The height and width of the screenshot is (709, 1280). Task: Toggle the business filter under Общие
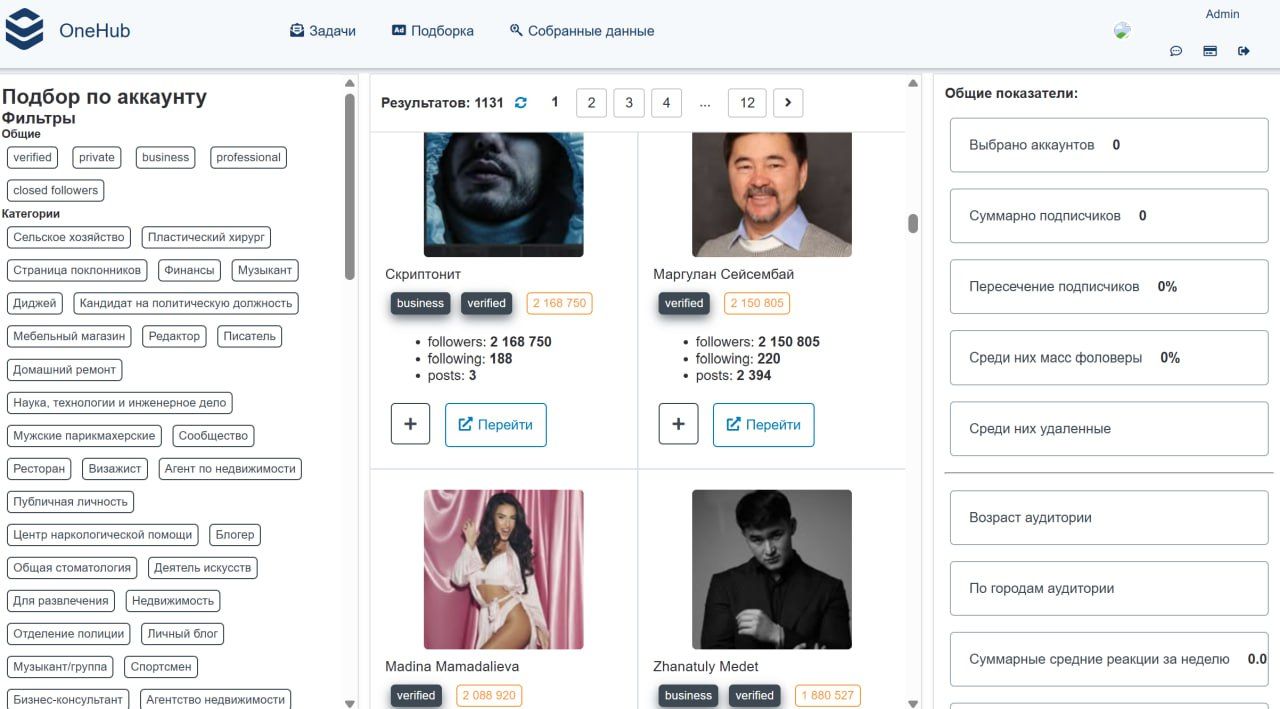(165, 157)
